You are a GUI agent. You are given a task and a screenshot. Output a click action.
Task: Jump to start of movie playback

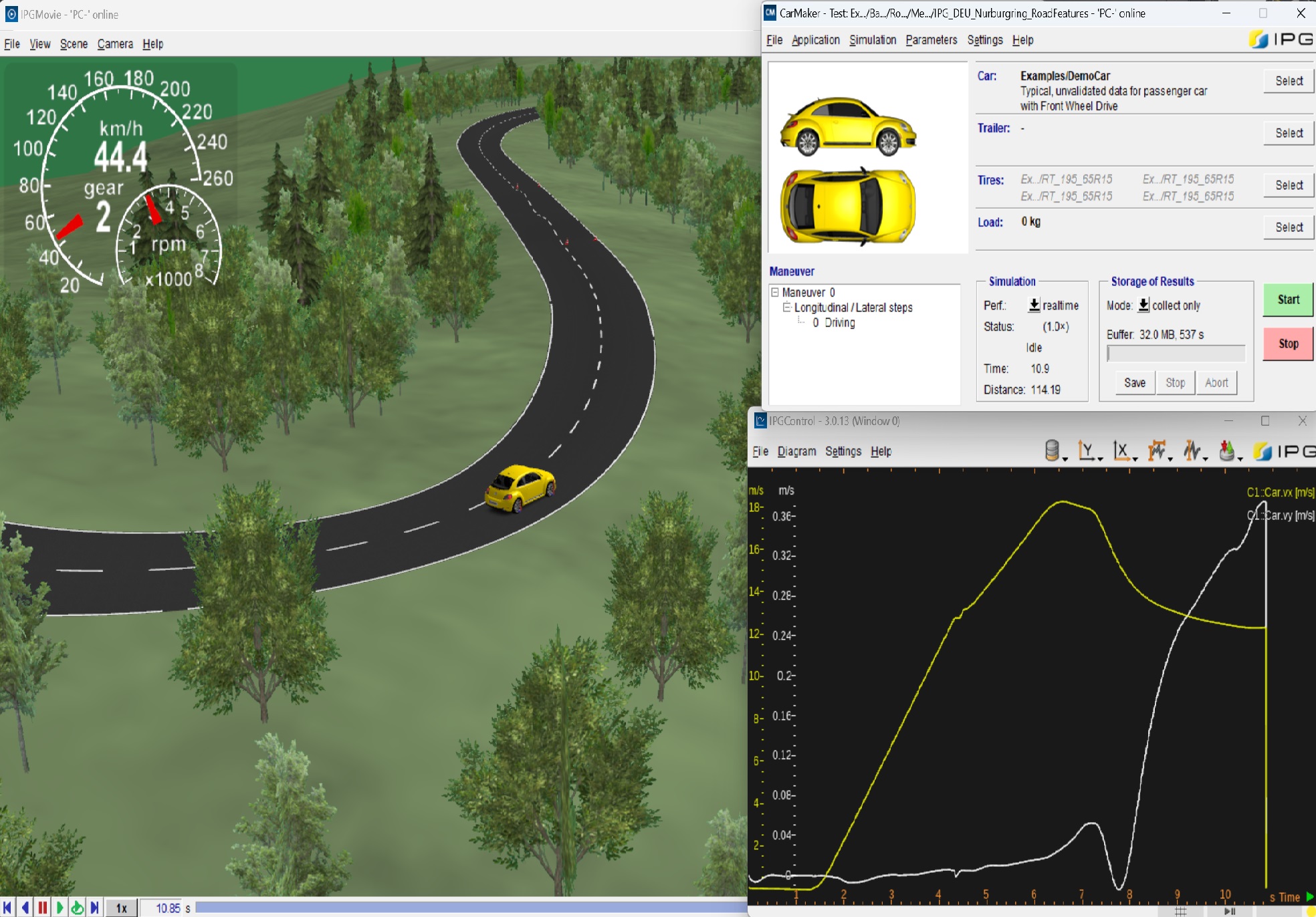[8, 908]
